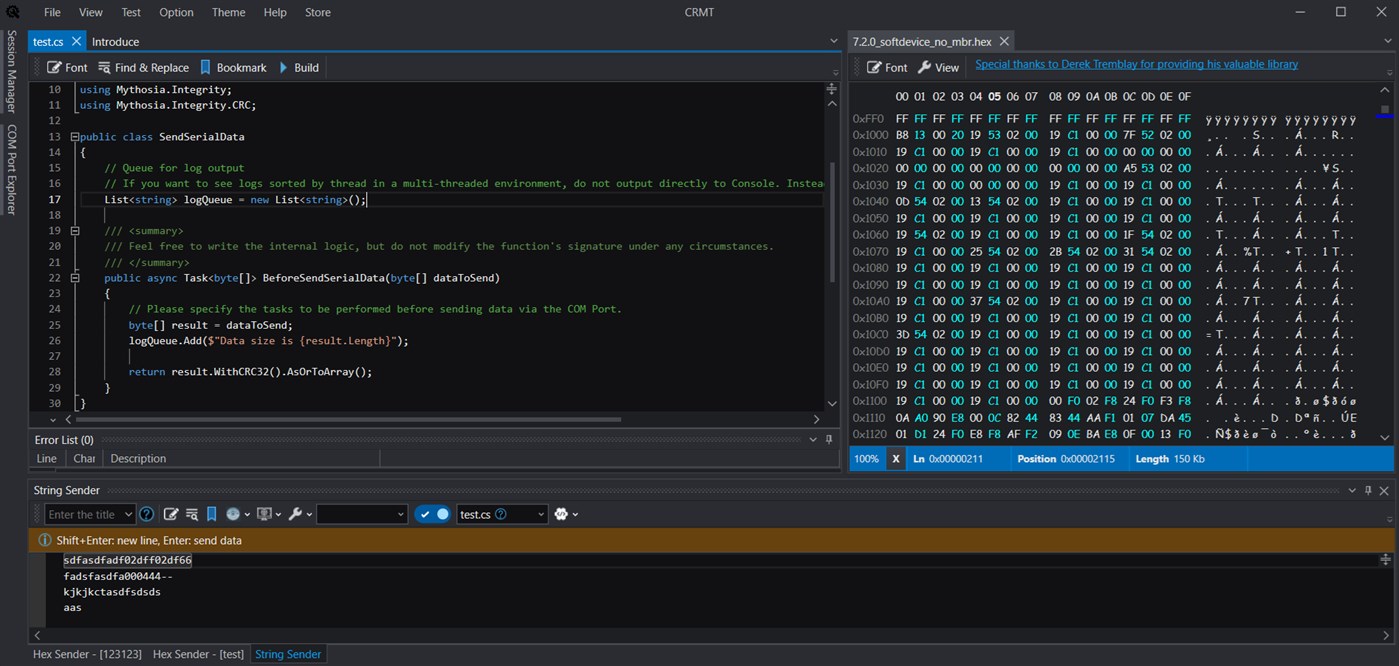This screenshot has height=666, width=1399.
Task: Open the wrench settings tool in String Sender
Action: coord(295,514)
